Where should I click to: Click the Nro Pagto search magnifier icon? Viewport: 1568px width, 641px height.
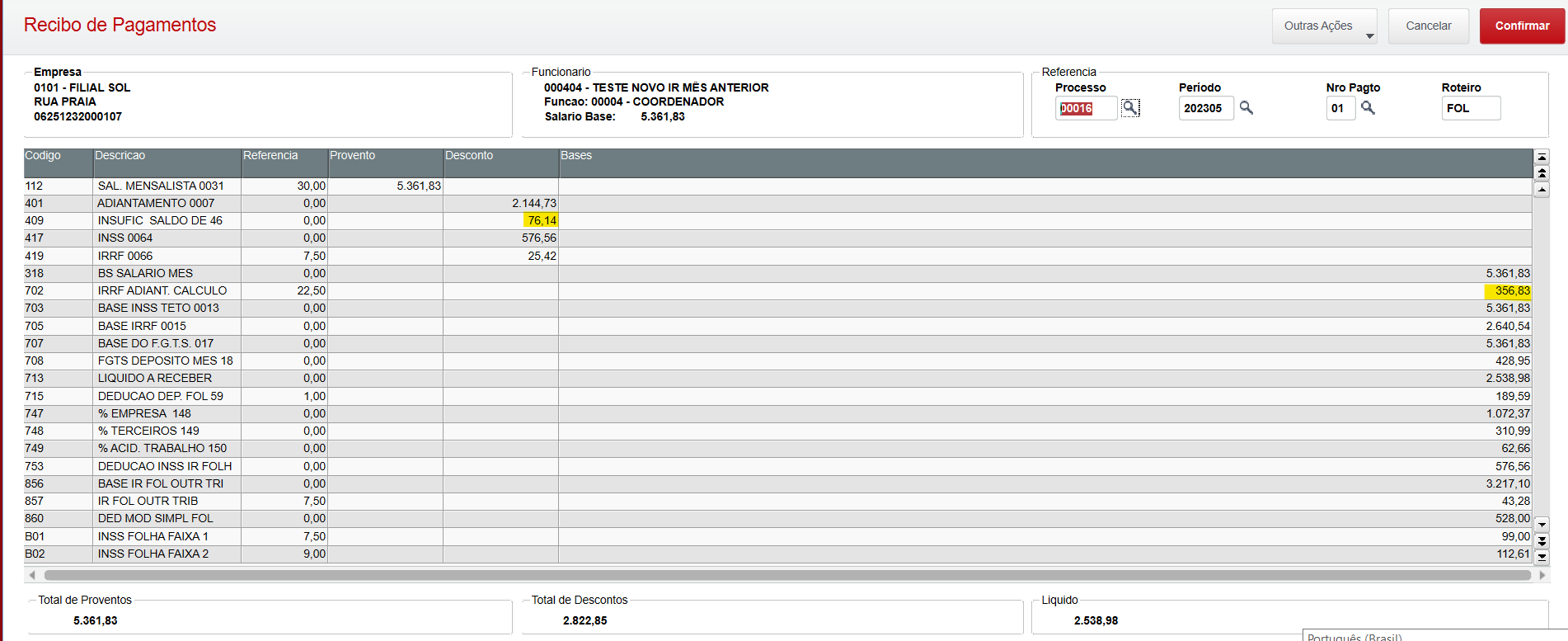pyautogui.click(x=1368, y=108)
